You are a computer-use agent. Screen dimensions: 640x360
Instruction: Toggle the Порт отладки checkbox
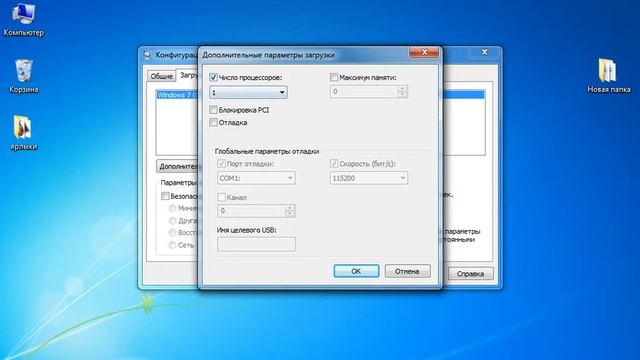(222, 164)
